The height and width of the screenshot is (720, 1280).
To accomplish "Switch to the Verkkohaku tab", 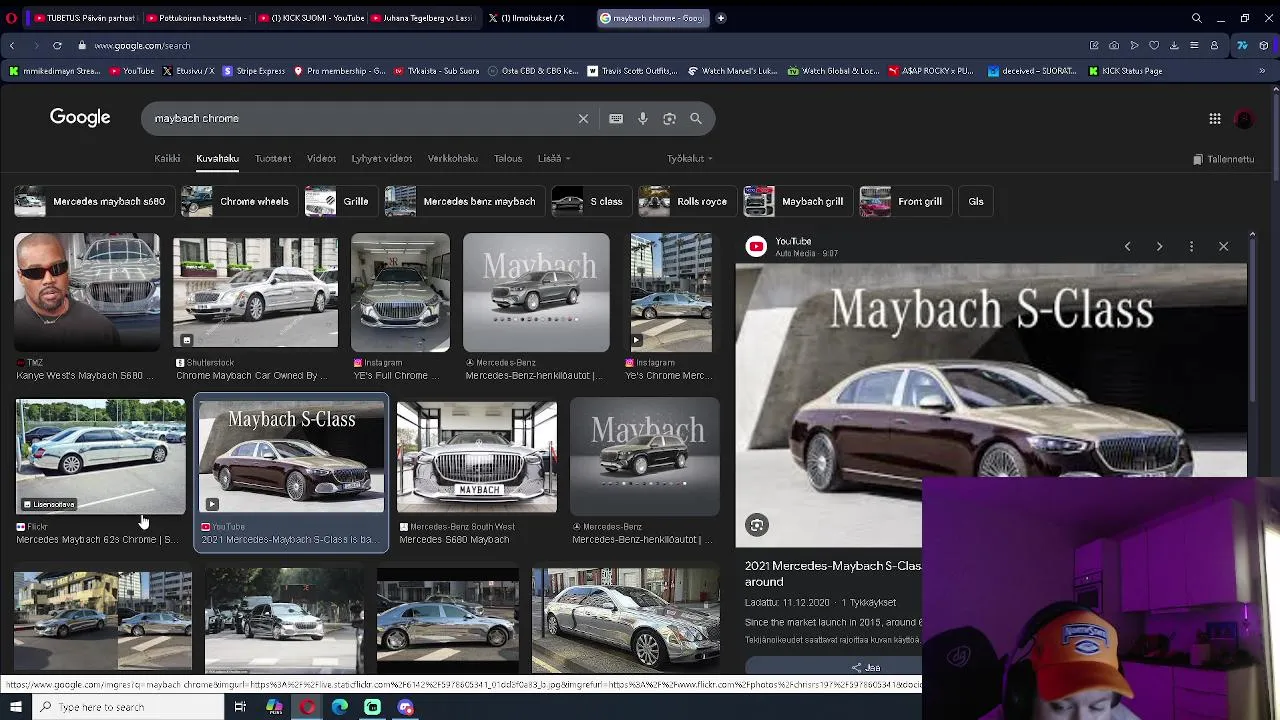I will pyautogui.click(x=452, y=158).
